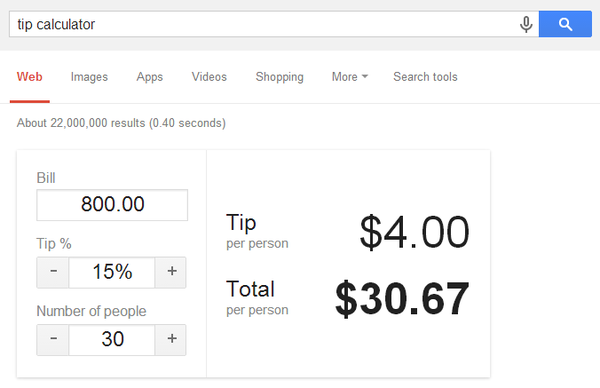Select the Web results tab

pyautogui.click(x=29, y=77)
